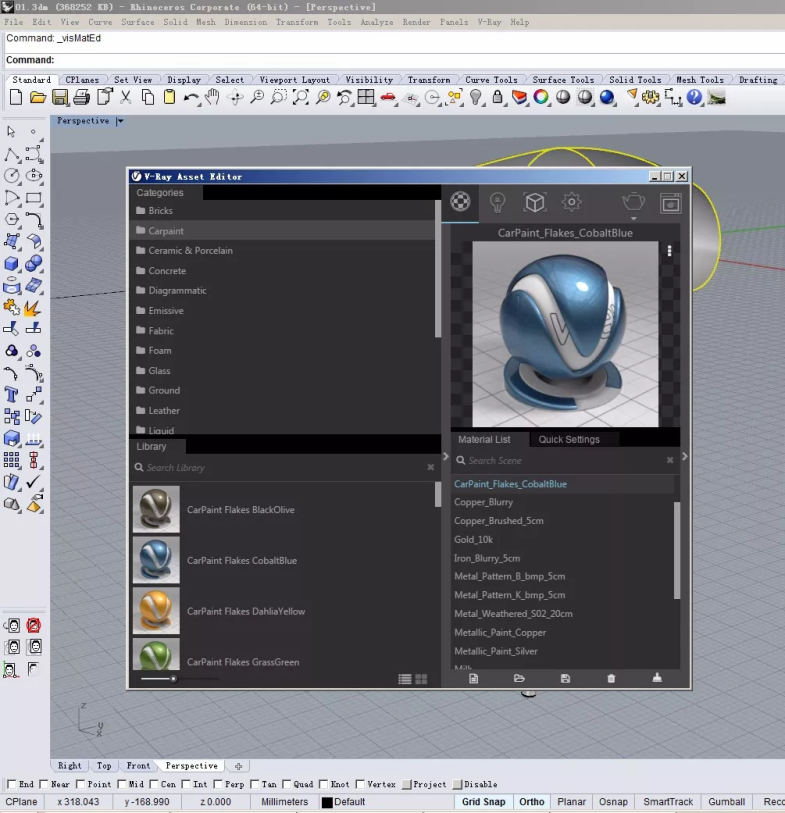This screenshot has height=813, width=785.
Task: Open the Geometry cube icon tab
Action: [x=535, y=203]
